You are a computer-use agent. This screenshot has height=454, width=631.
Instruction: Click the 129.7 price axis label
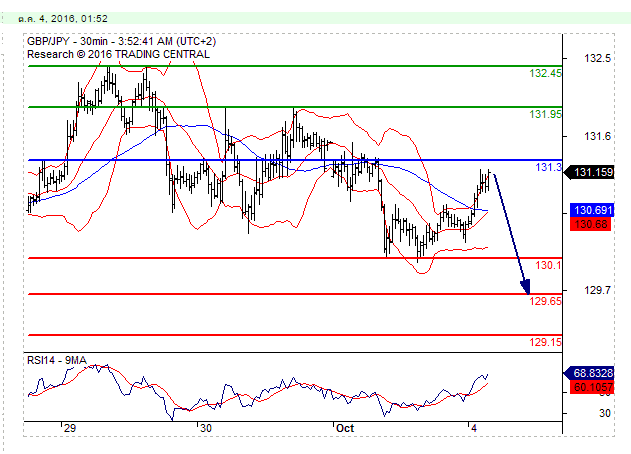[x=598, y=290]
